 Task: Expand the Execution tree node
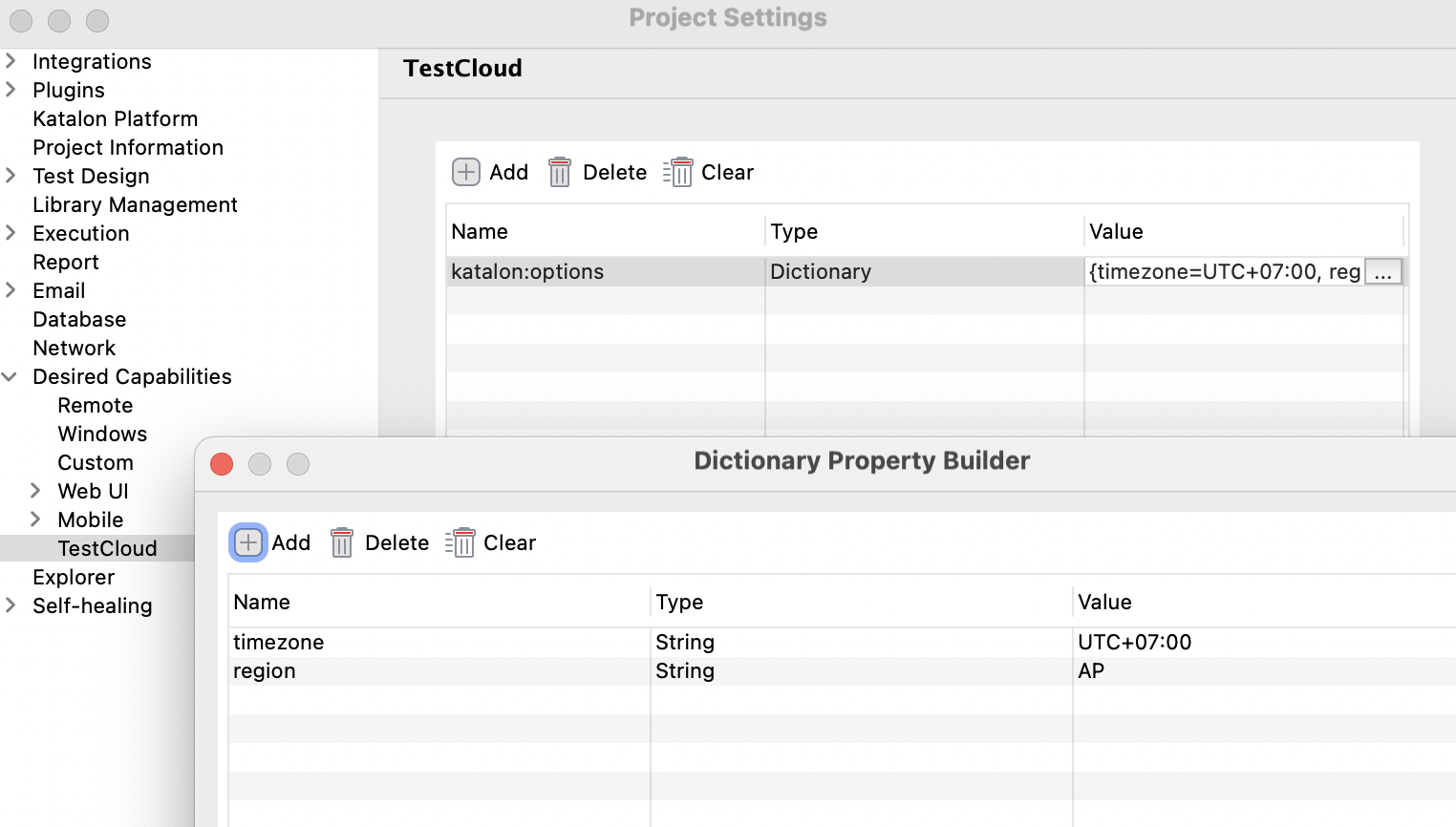(x=11, y=233)
